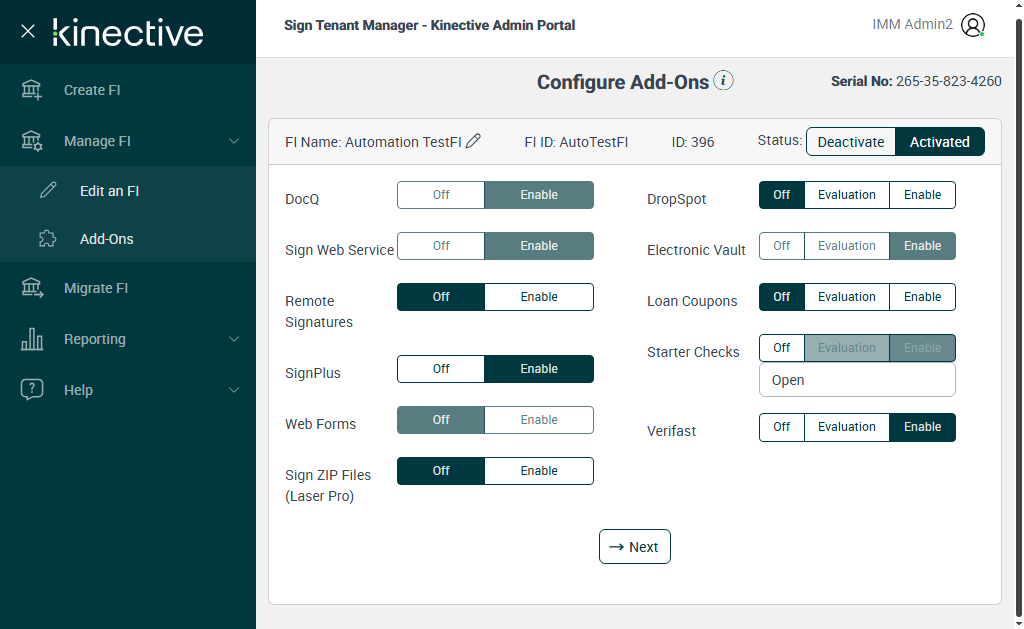Set Verifast to Evaluation

tap(846, 427)
